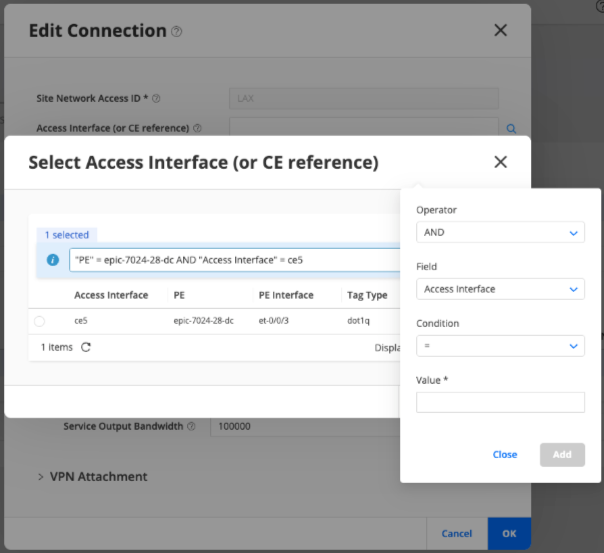
Task: Click the Value input field
Action: click(500, 402)
